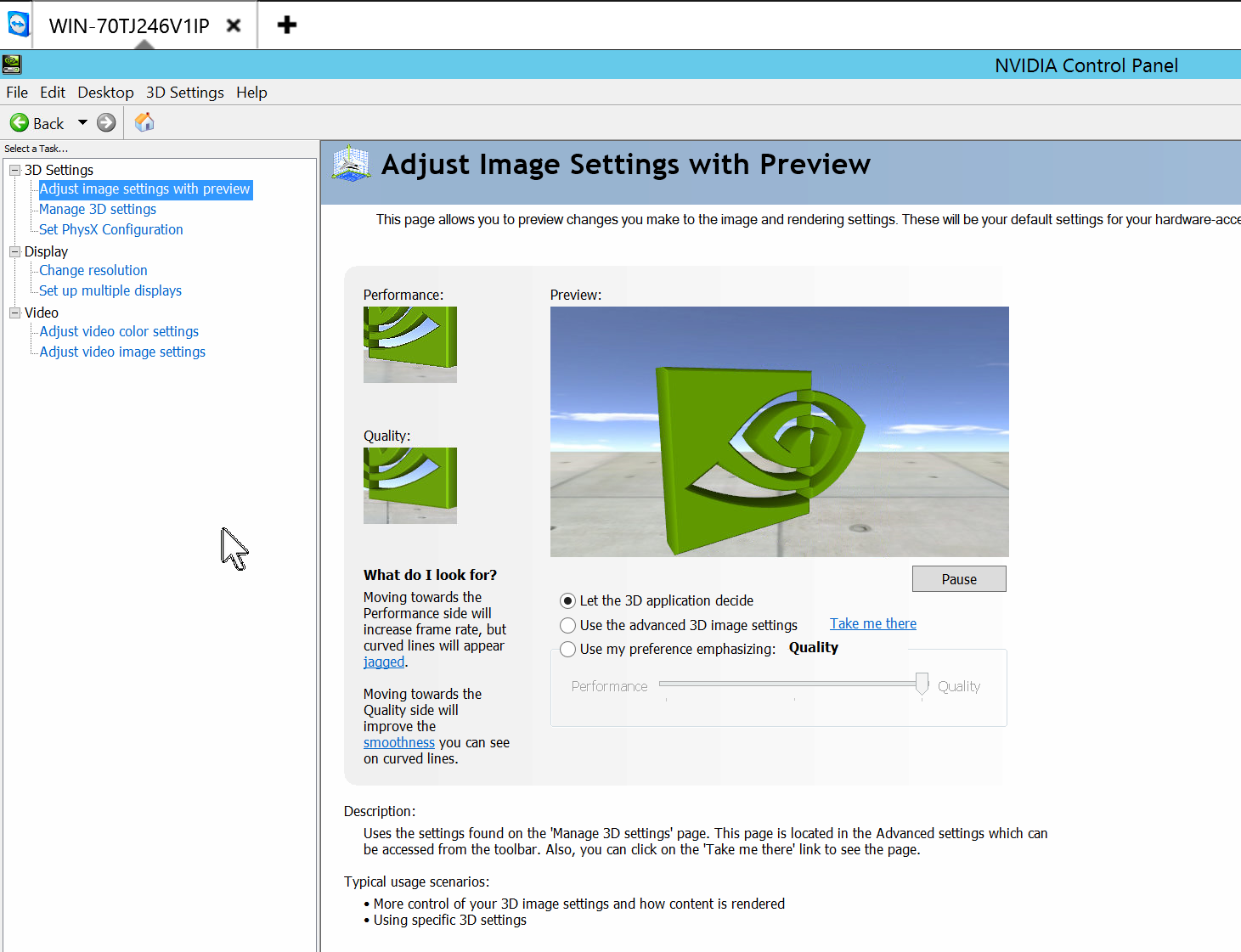Click the Forward navigation arrow icon
Viewport: 1241px width, 952px height.
point(105,122)
